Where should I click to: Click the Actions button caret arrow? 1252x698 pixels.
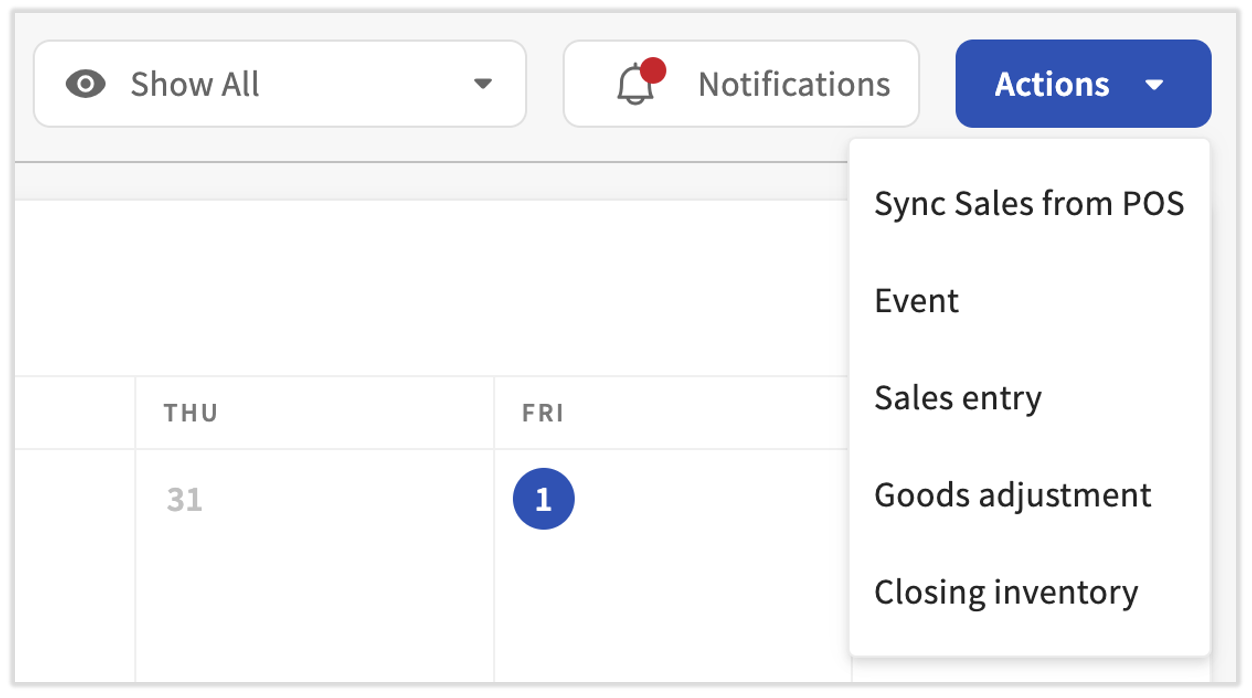coord(1154,85)
